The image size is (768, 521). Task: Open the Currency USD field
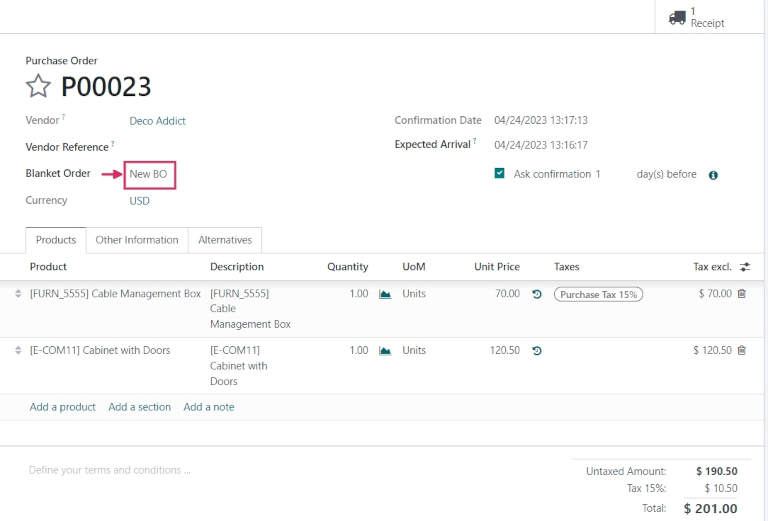click(x=140, y=201)
